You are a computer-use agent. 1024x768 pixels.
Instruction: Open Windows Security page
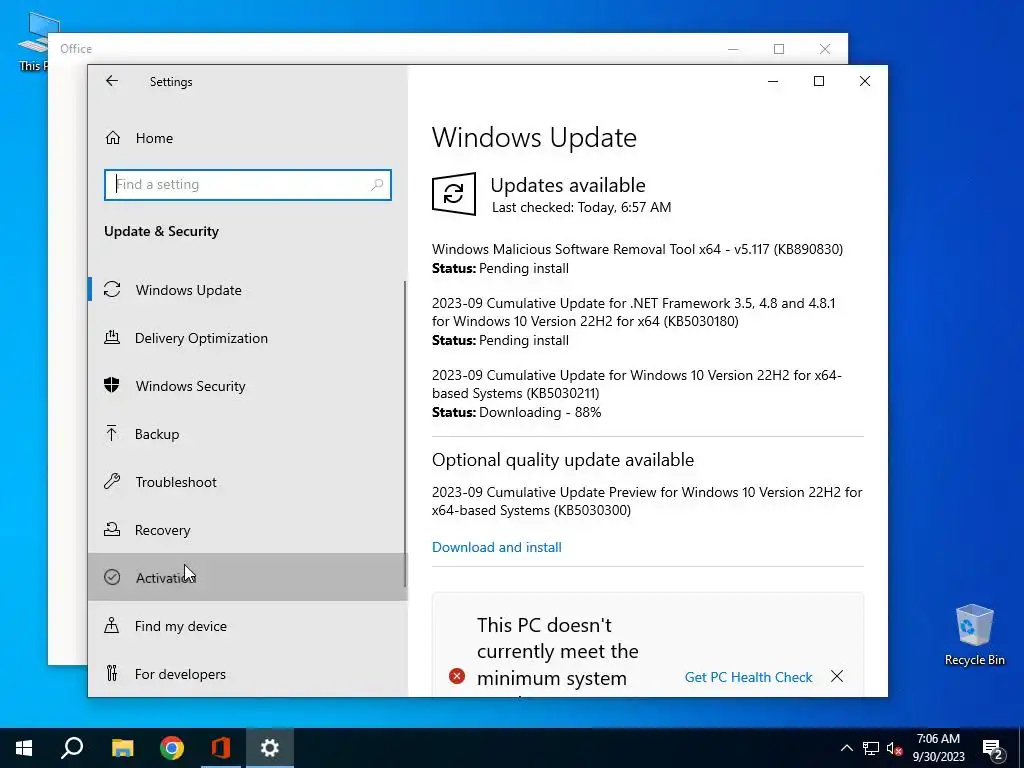247,386
